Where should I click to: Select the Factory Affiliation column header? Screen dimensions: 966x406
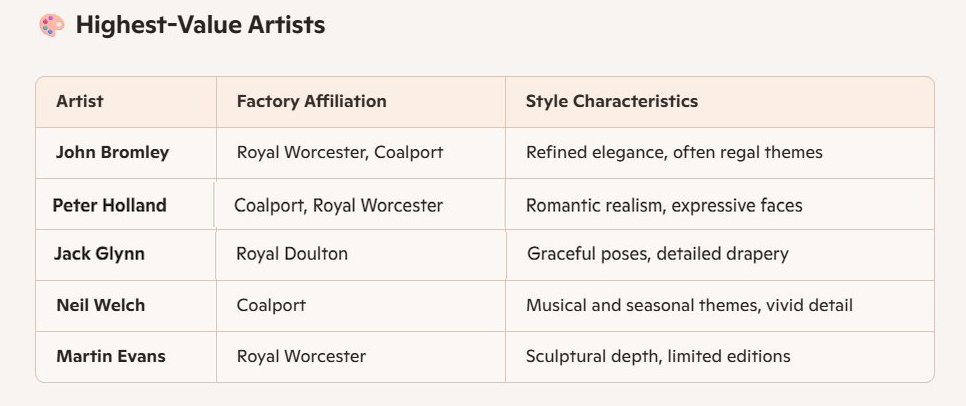(x=311, y=101)
